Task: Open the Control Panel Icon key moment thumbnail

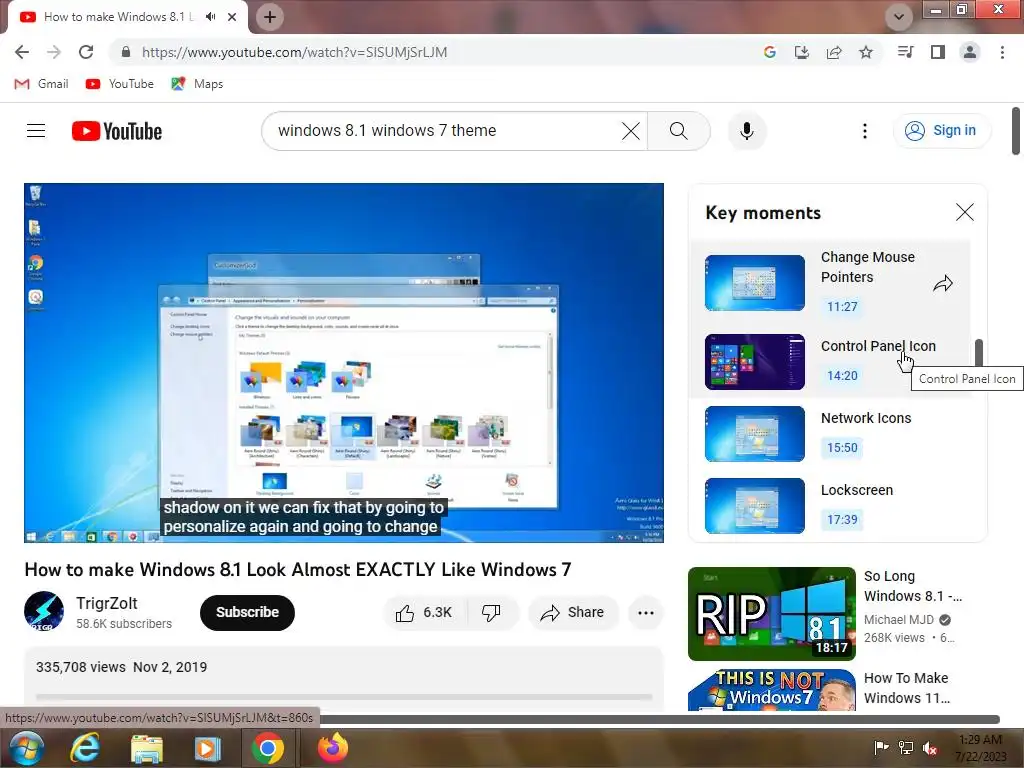Action: tap(755, 362)
